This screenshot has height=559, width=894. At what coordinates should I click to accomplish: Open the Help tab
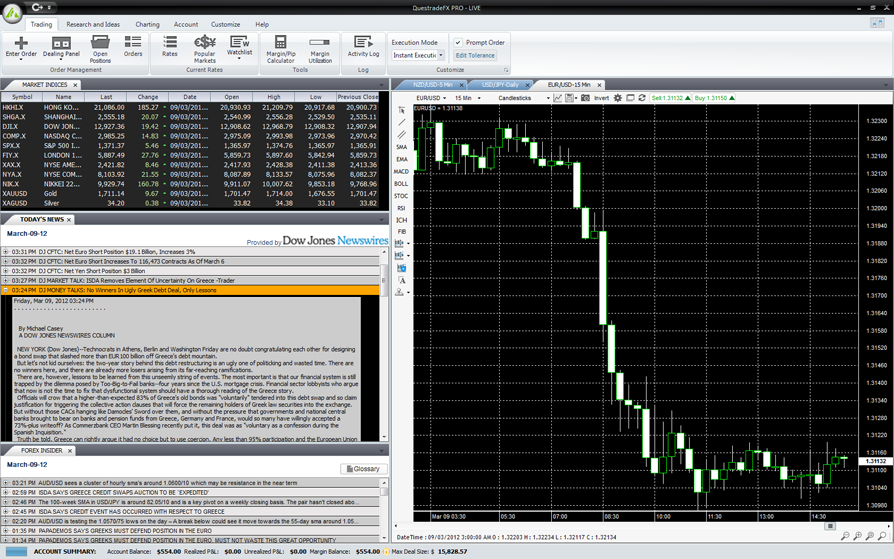(x=262, y=25)
